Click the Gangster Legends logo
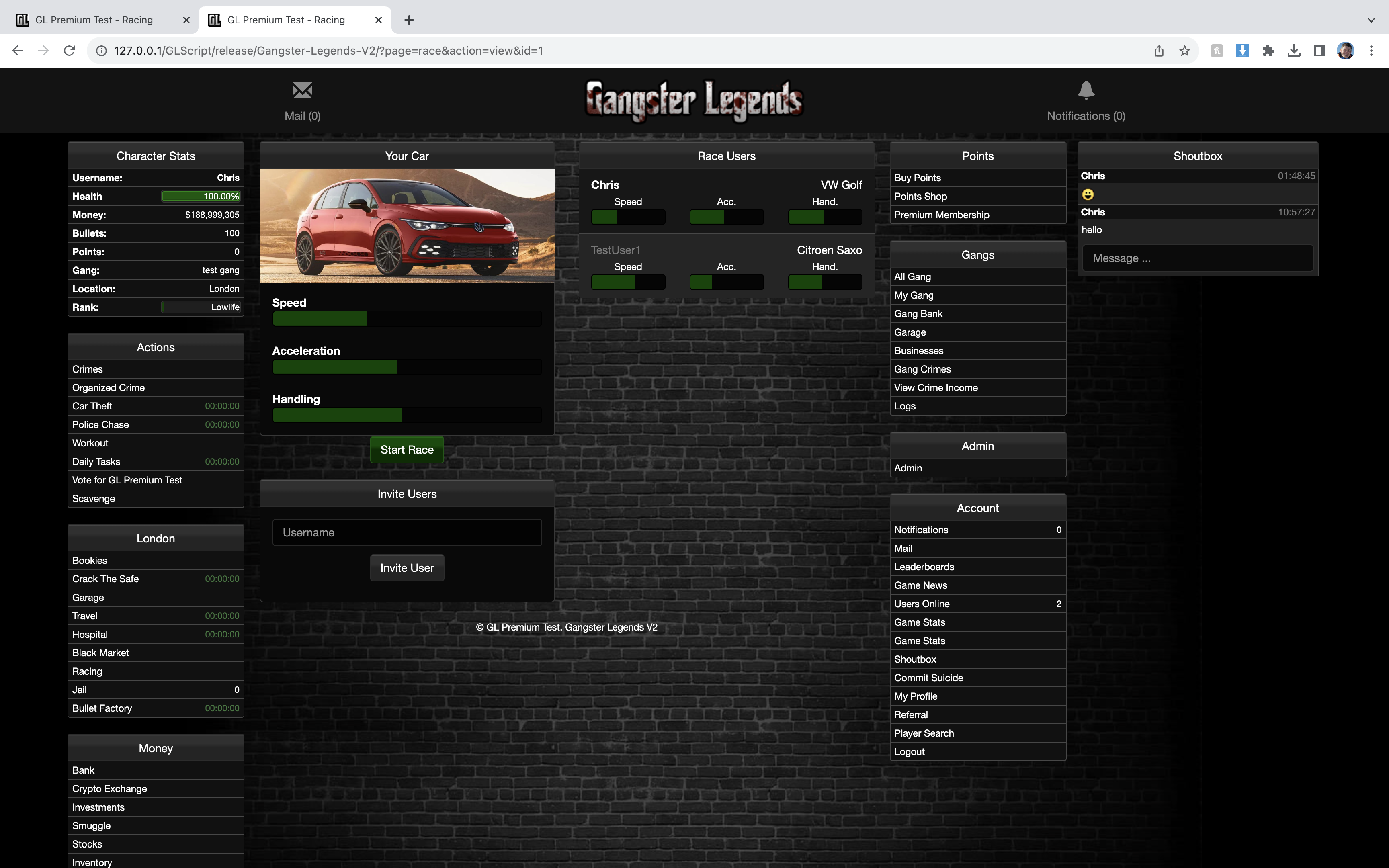1389x868 pixels. click(694, 100)
